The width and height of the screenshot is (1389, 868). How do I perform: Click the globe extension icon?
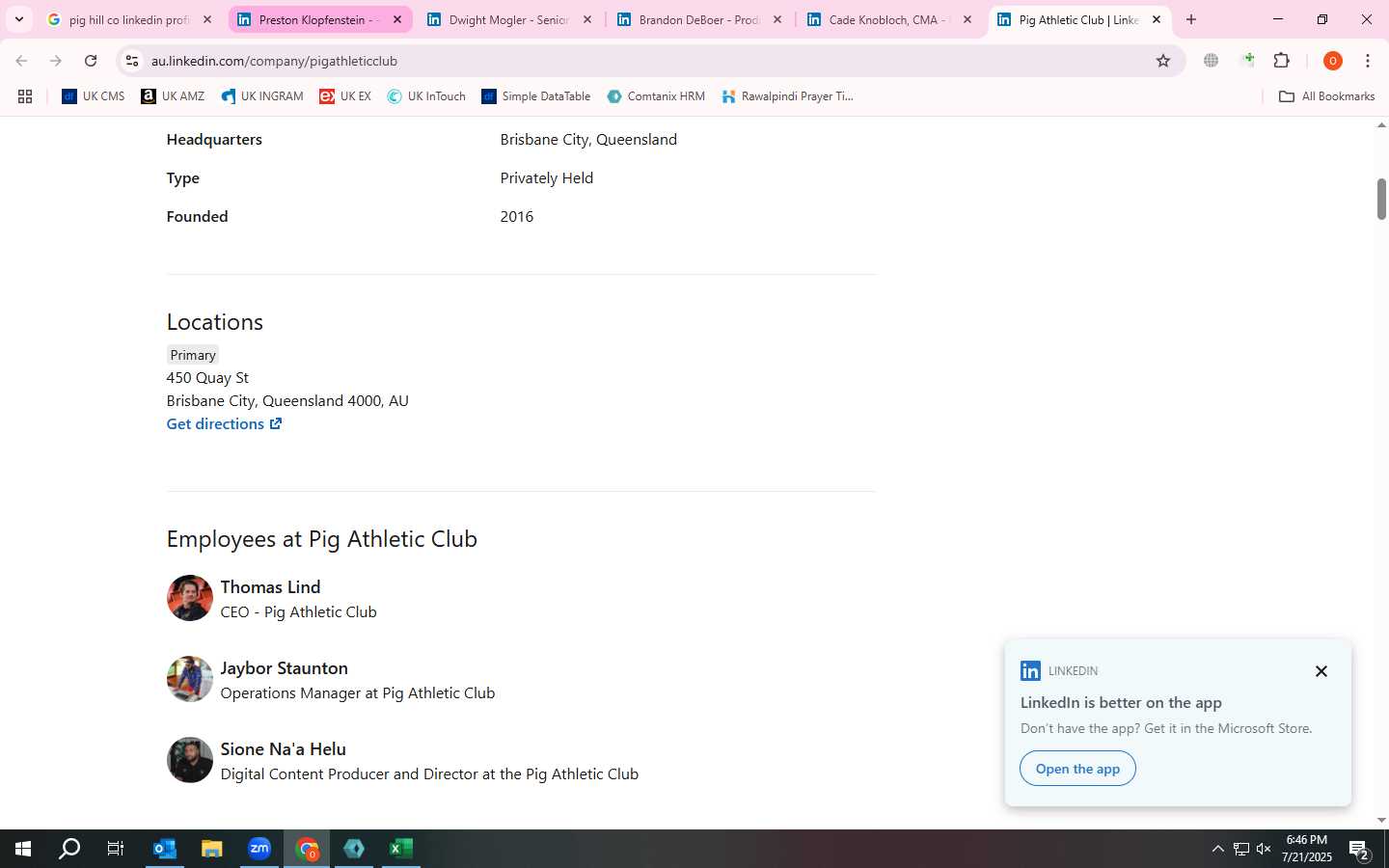tap(1212, 61)
